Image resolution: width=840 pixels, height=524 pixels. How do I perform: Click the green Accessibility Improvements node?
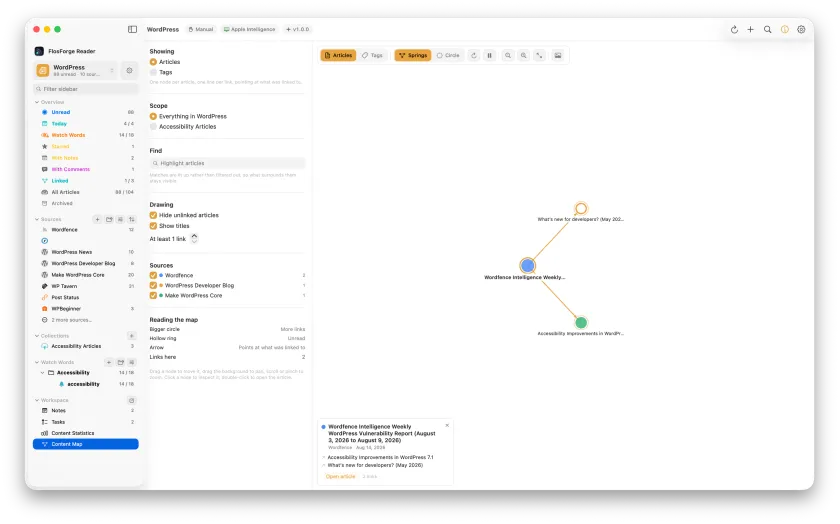point(581,323)
